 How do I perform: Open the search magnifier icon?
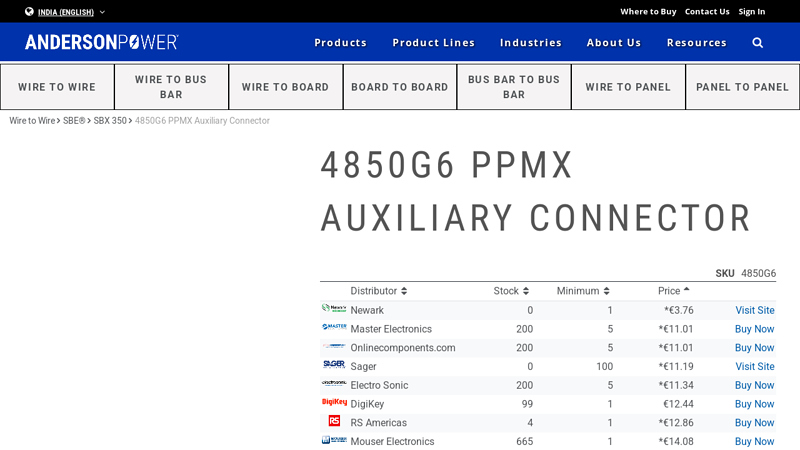coord(758,43)
